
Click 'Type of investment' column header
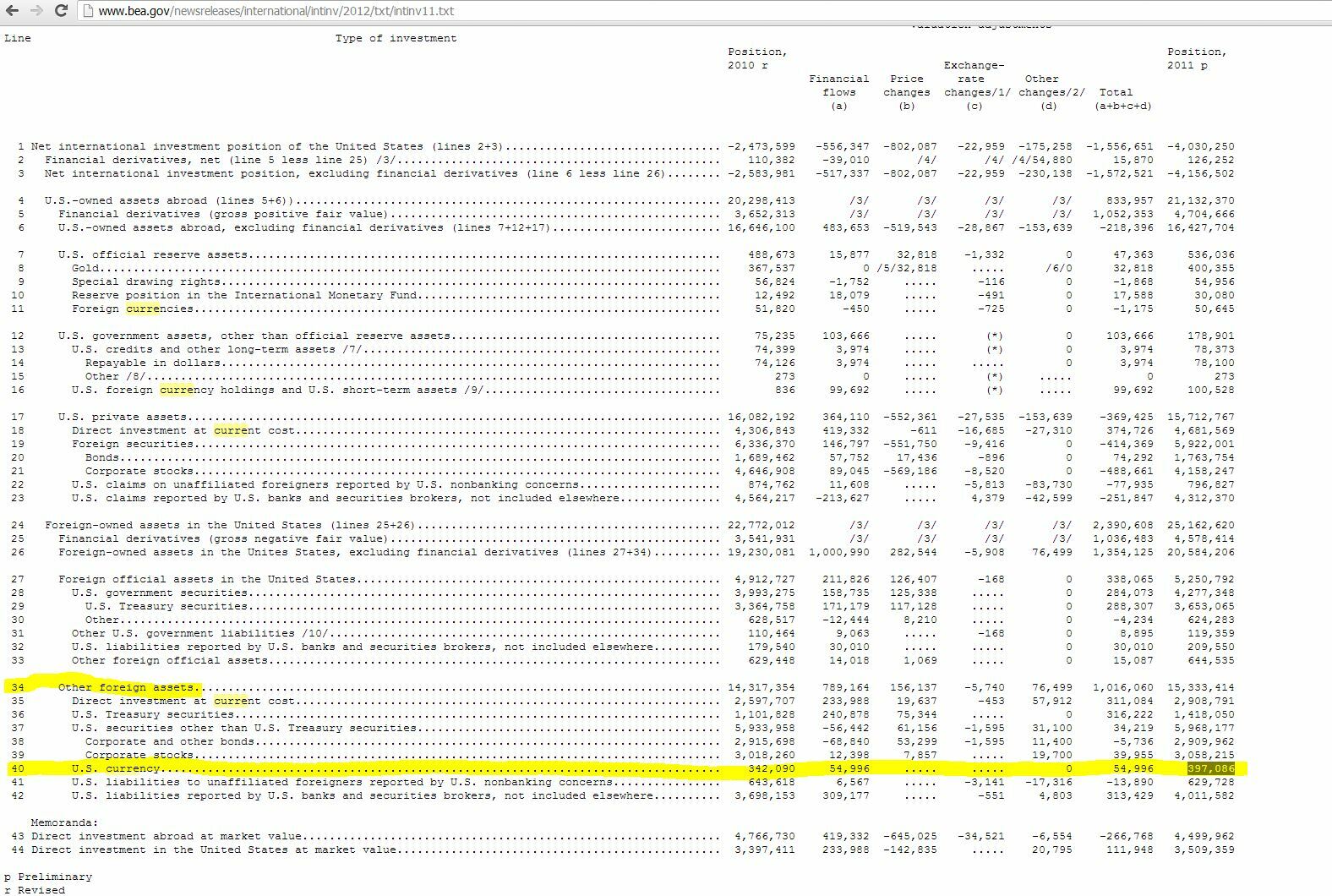396,39
